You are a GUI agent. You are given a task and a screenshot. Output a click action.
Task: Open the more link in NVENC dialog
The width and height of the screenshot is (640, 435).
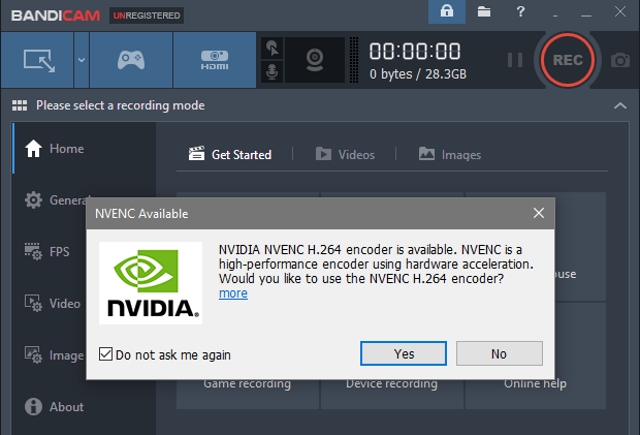(x=233, y=293)
